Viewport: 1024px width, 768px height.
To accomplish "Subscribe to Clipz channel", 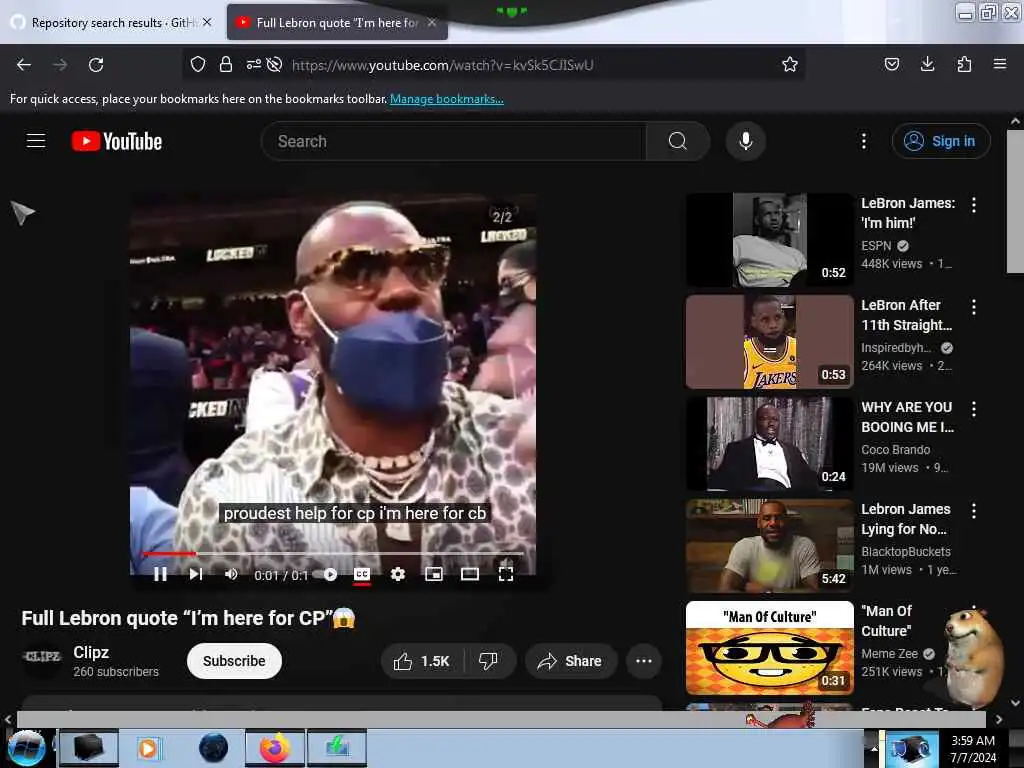I will [234, 661].
